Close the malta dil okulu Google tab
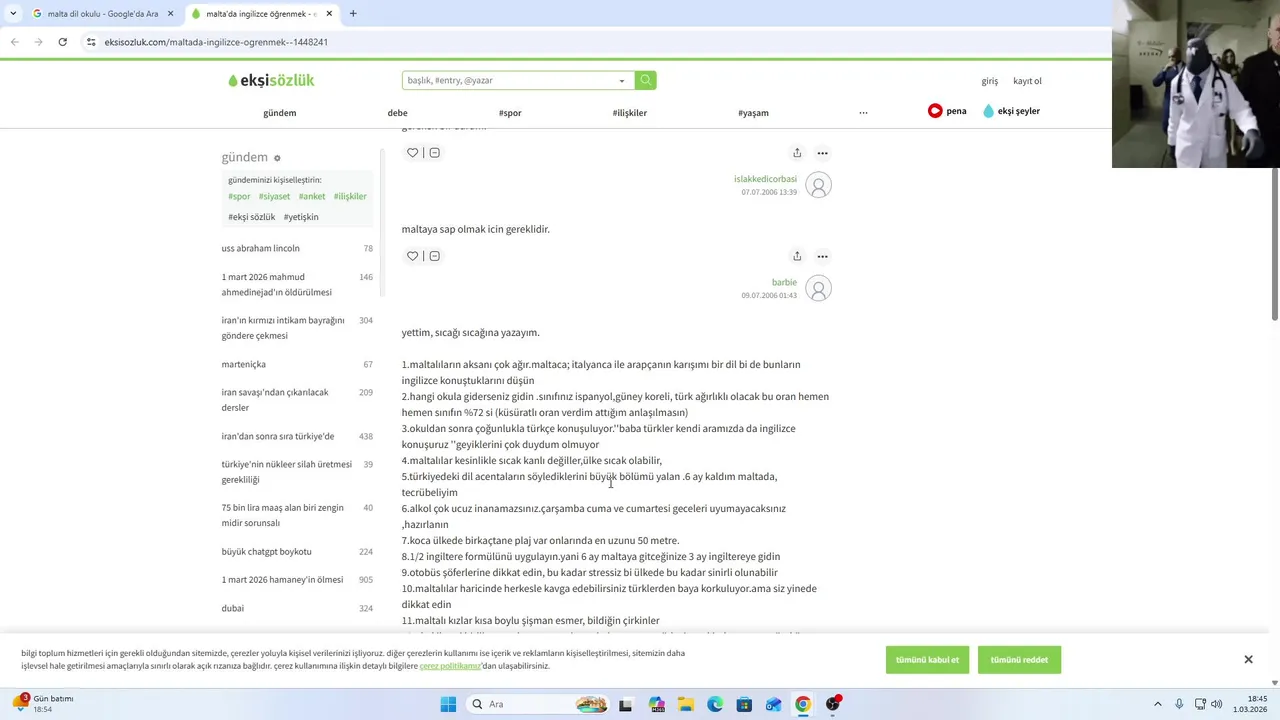This screenshot has width=1280, height=720. 170,14
